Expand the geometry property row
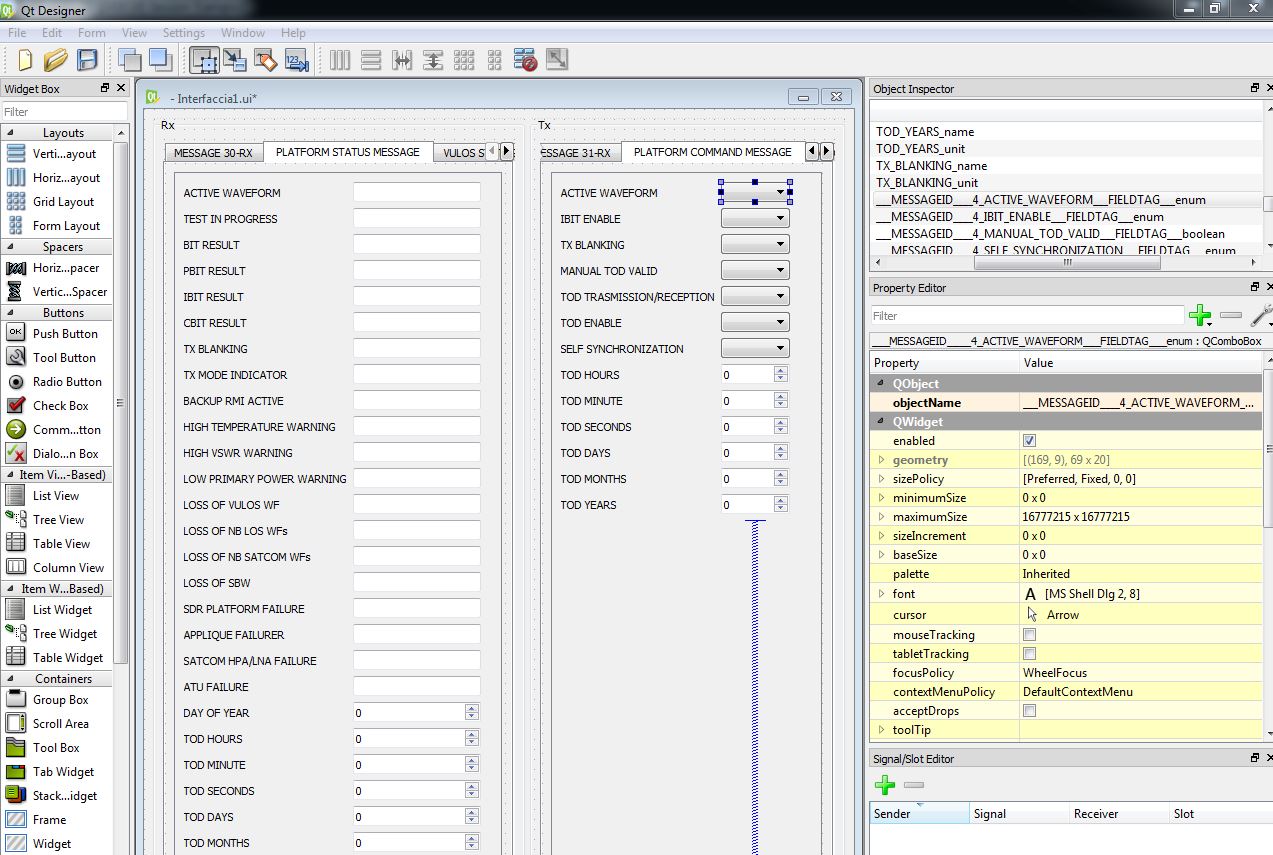Image resolution: width=1273 pixels, height=855 pixels. tap(881, 460)
